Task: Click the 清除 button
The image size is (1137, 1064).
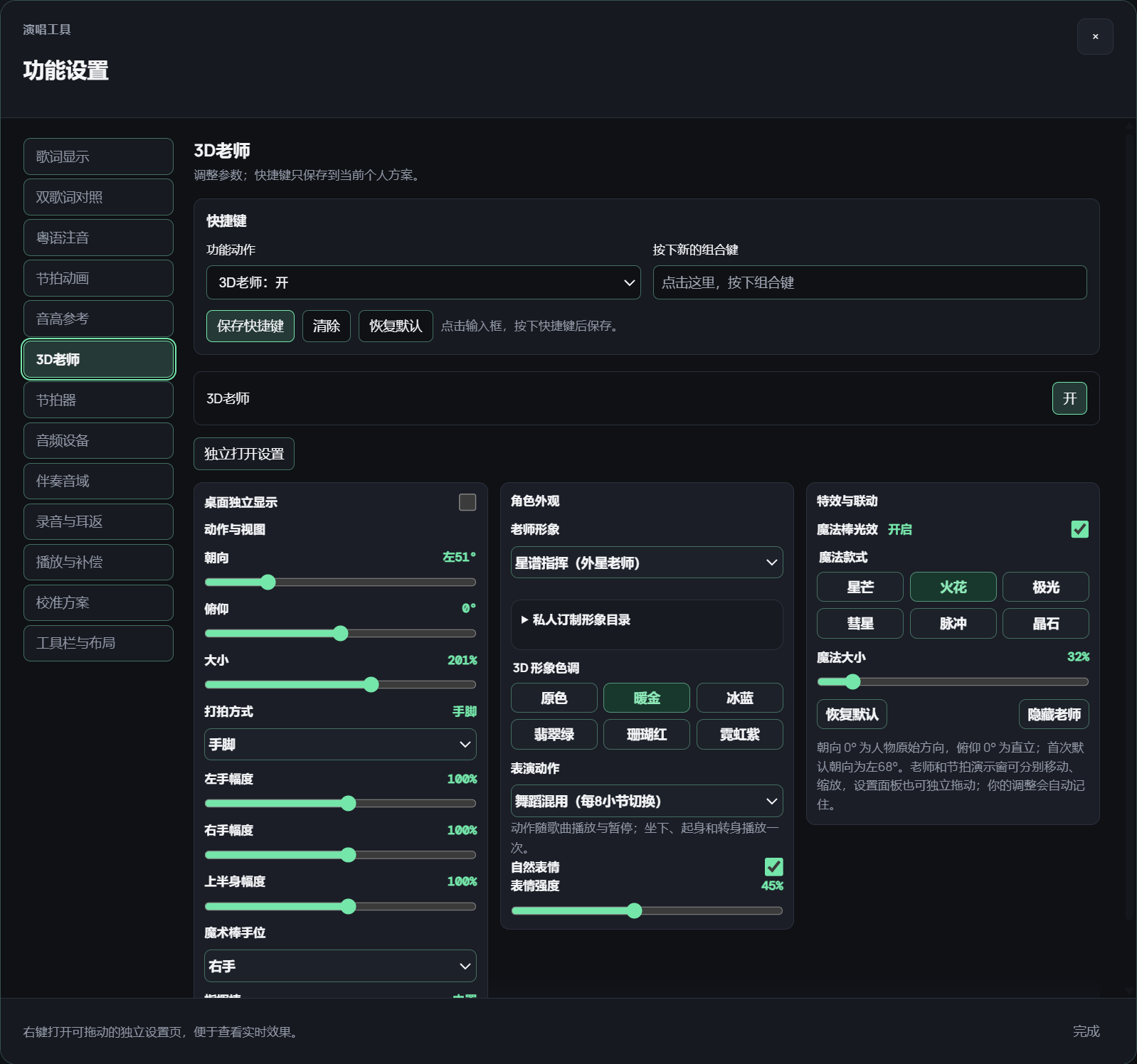Action: click(327, 326)
